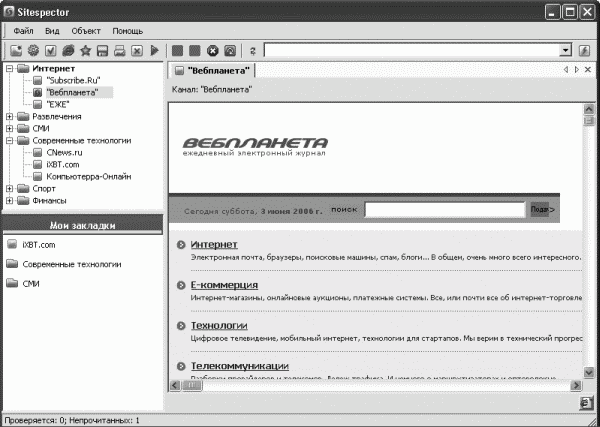Collapse the Современные технологии tree folder

click(10, 140)
